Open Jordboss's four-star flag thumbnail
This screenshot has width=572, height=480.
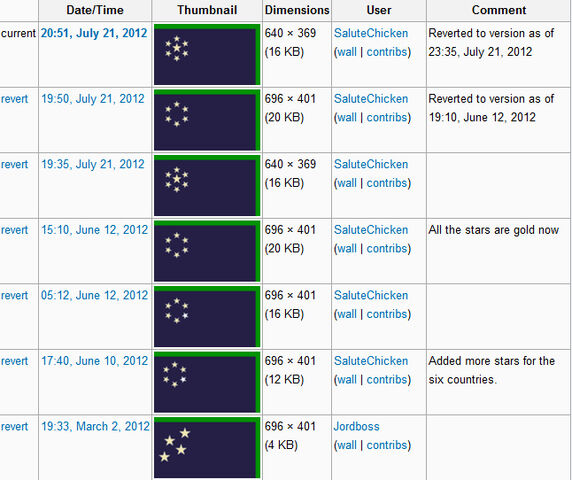(x=207, y=448)
